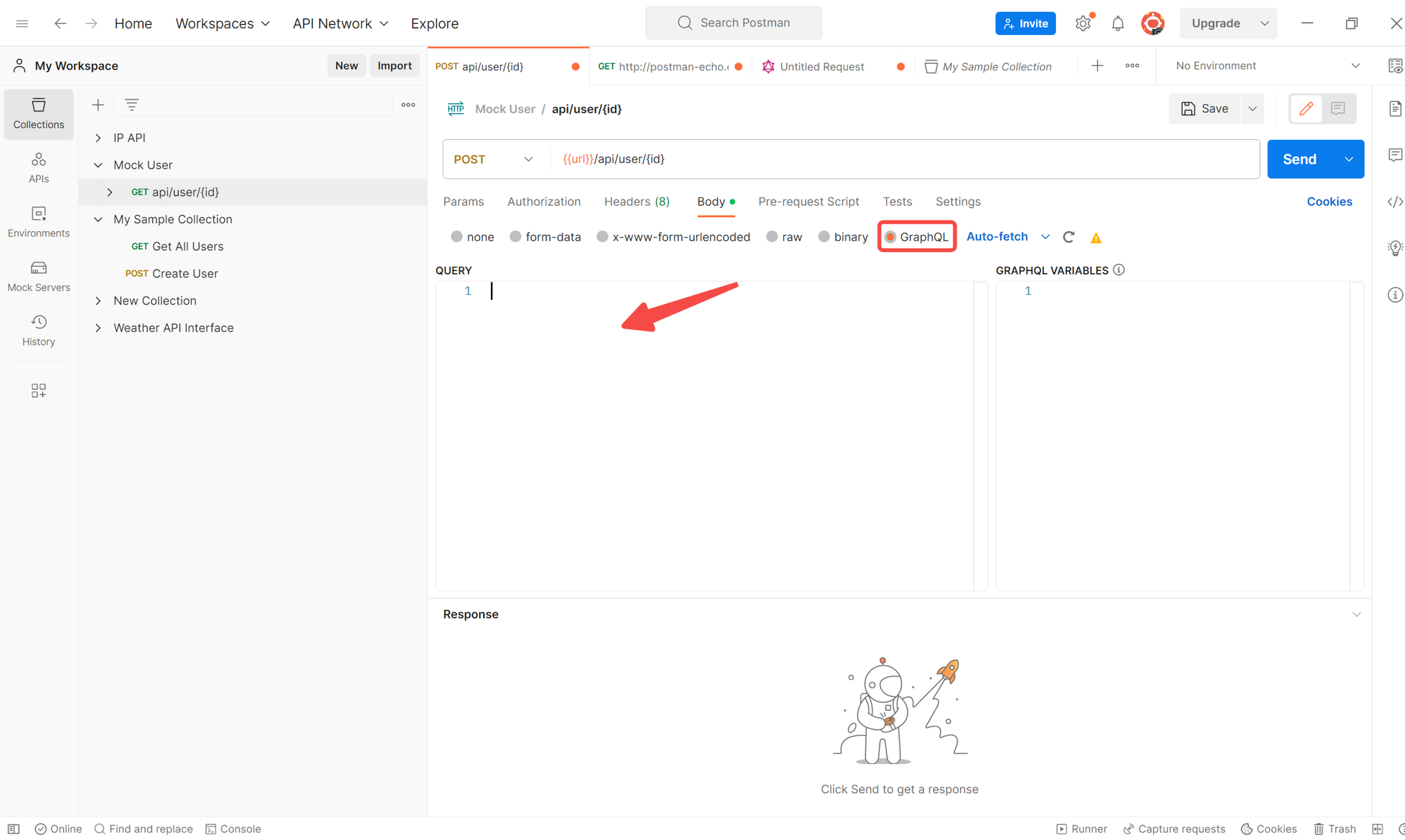Focus the Search Postman field
Viewport: 1405px width, 840px height.
733,23
